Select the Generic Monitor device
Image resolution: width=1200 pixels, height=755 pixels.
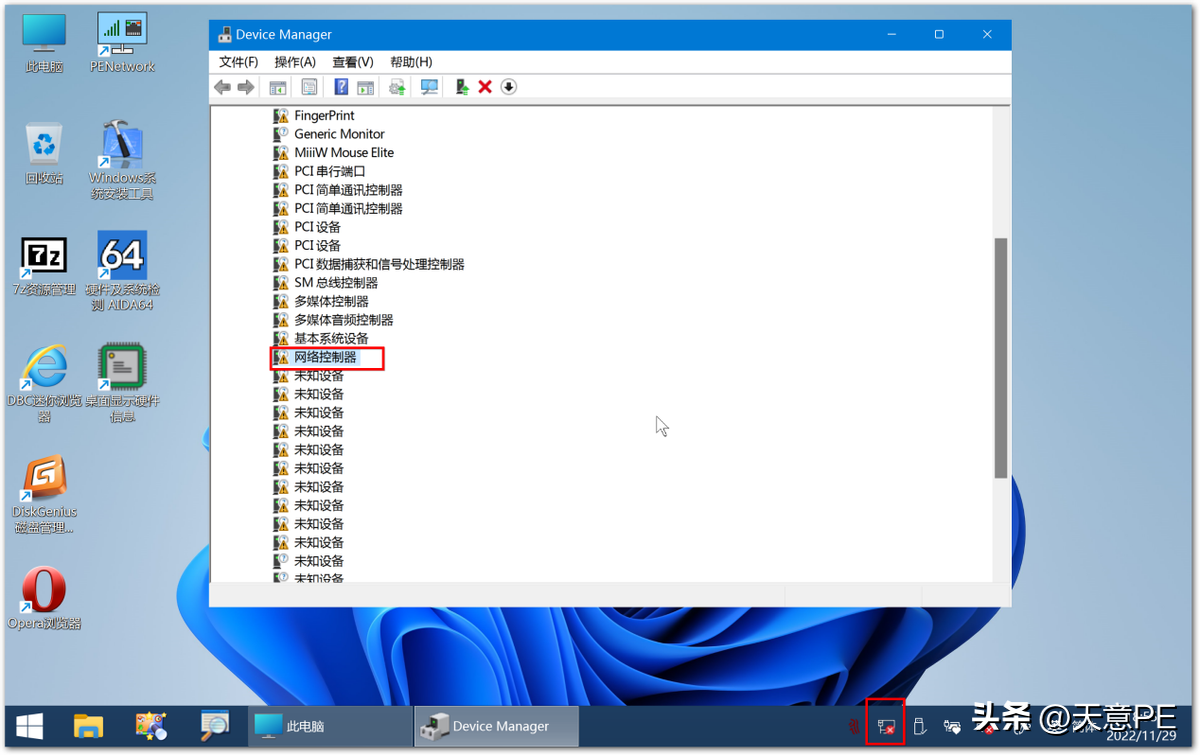339,134
